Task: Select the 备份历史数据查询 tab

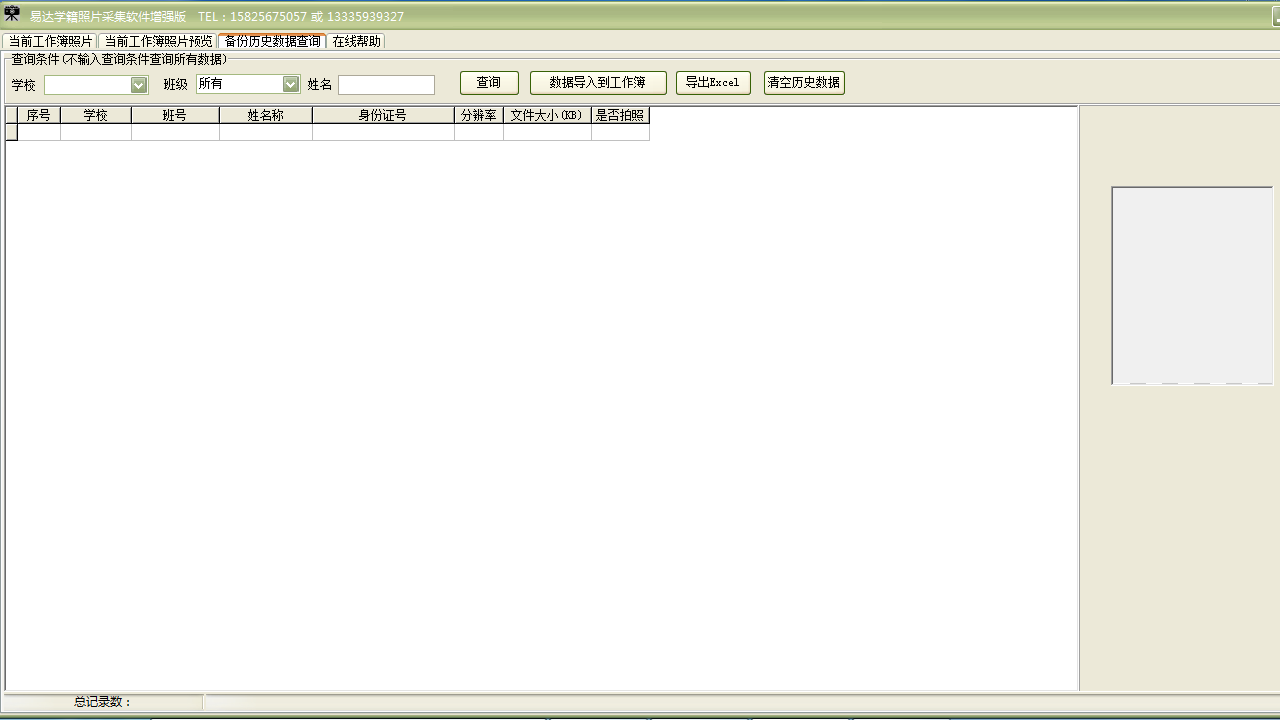Action: 272,41
